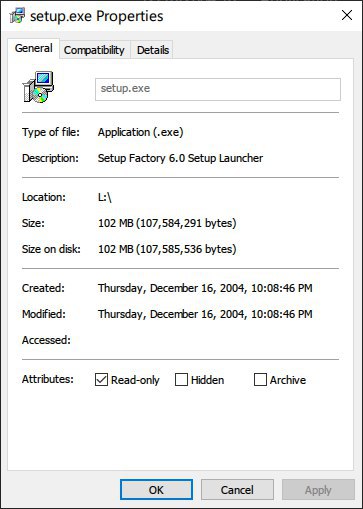Click the large setup.exe file icon
363x509 pixels.
tap(38, 87)
